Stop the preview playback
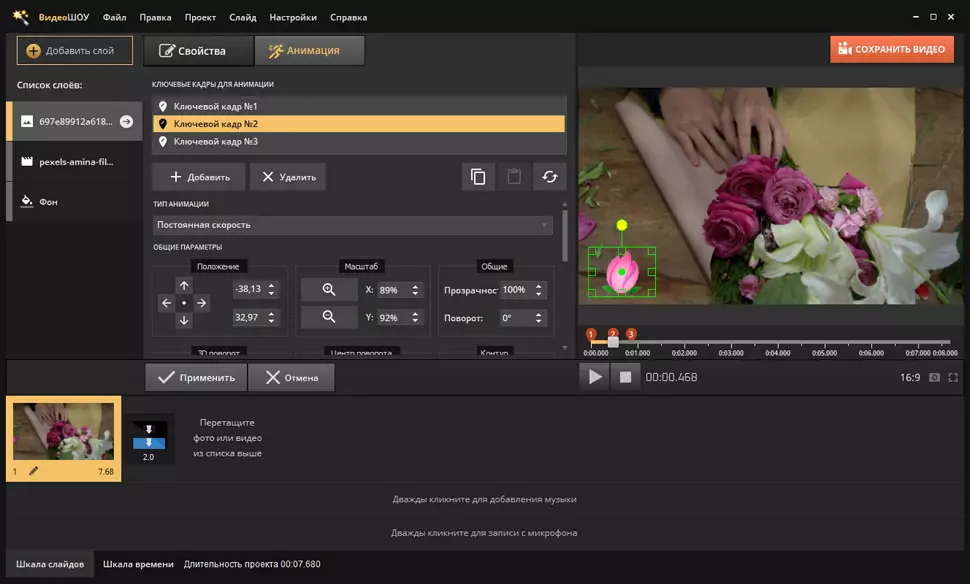The width and height of the screenshot is (970, 584). point(625,377)
